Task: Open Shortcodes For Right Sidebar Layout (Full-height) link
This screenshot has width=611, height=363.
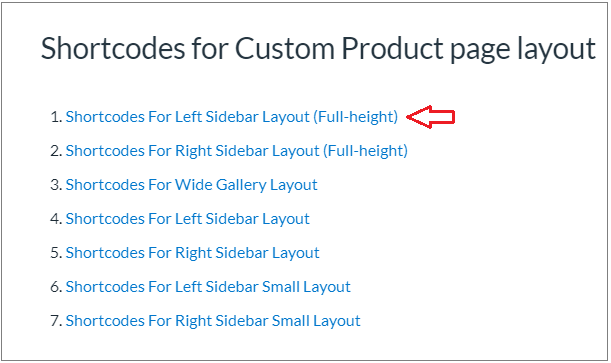Action: coord(237,151)
